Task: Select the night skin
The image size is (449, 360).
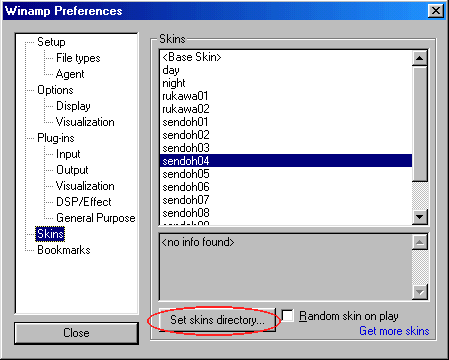Action: [x=286, y=83]
